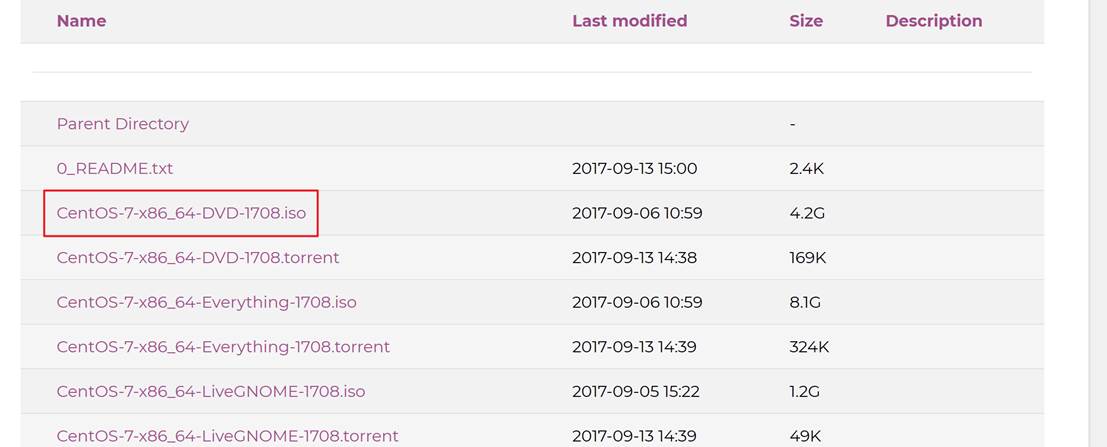This screenshot has height=447, width=1107.
Task: Open the CentOS-7-x86_64-Everything-1708.torrent link
Action: tap(223, 347)
